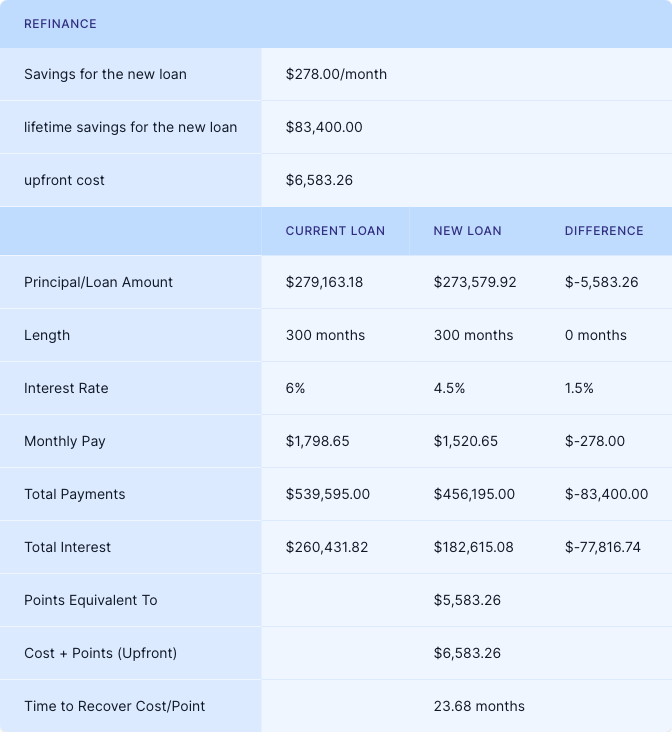Screen dimensions: 672x732
Task: Select the 4.5% new loan rate
Action: point(449,388)
